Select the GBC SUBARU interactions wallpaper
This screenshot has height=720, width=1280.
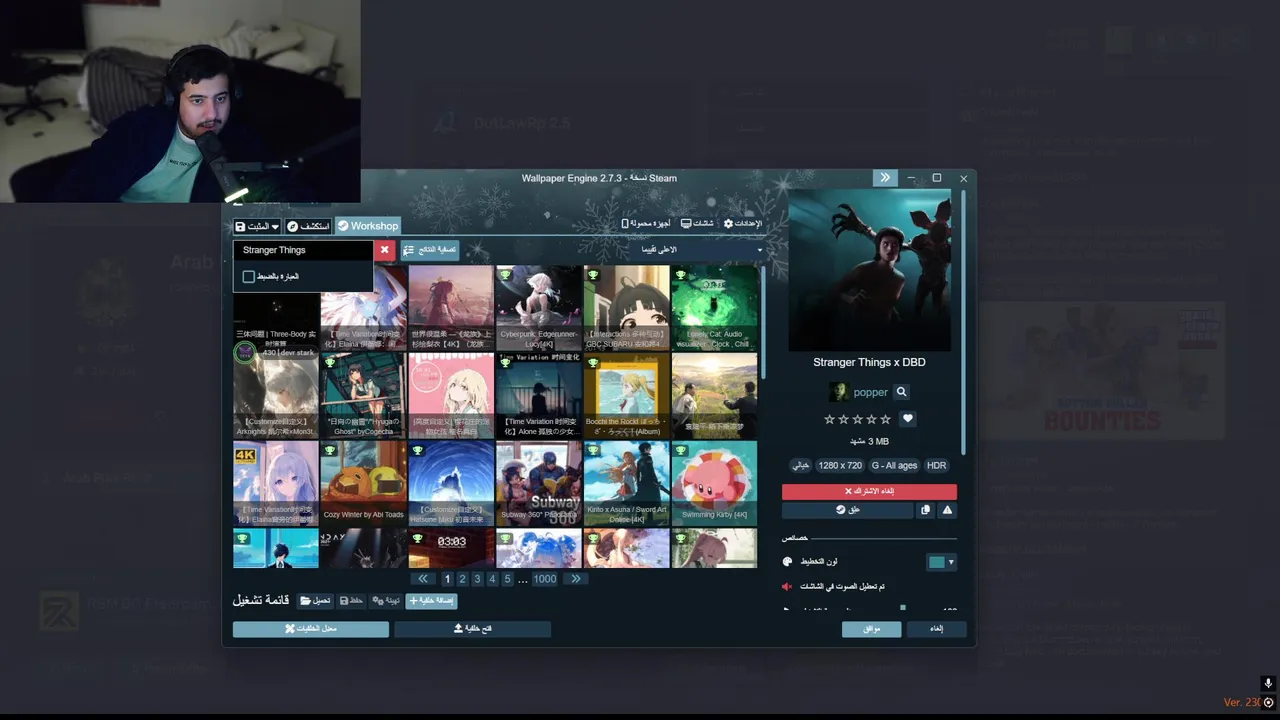[627, 308]
